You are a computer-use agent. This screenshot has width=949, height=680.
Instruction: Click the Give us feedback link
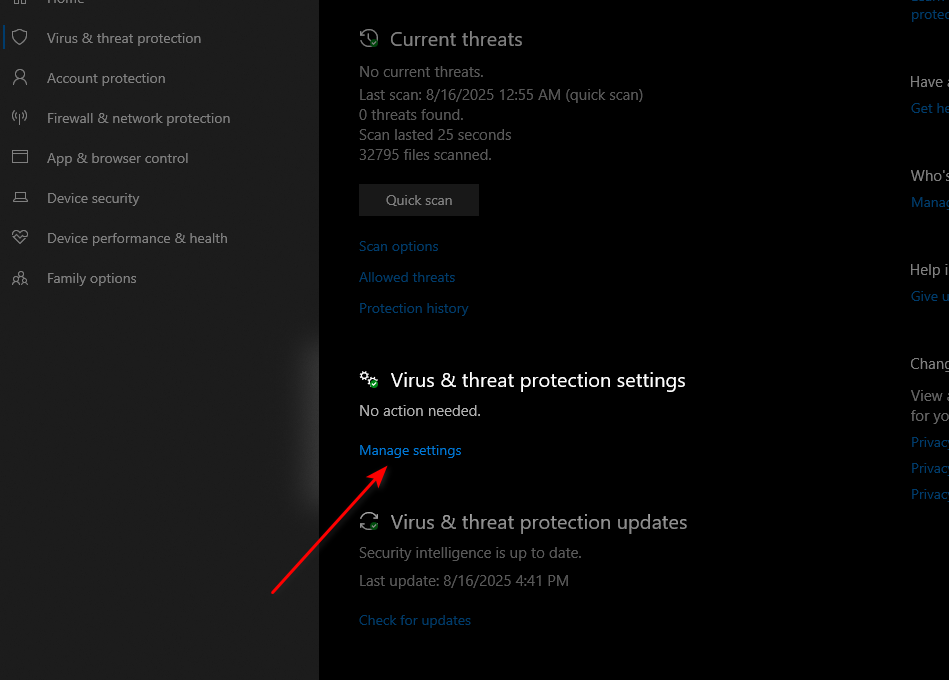(x=928, y=296)
